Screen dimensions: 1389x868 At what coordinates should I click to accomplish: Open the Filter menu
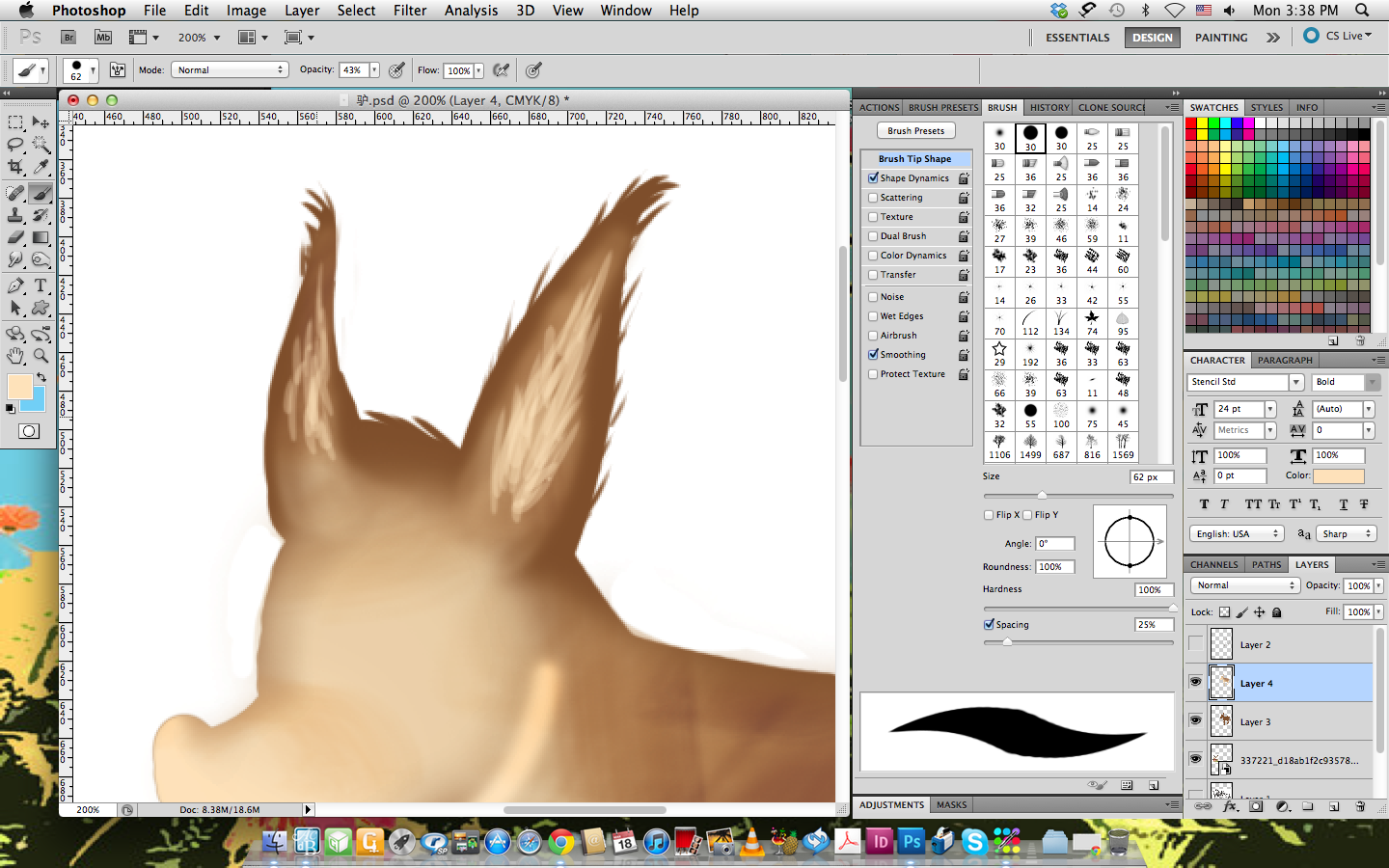pyautogui.click(x=410, y=10)
